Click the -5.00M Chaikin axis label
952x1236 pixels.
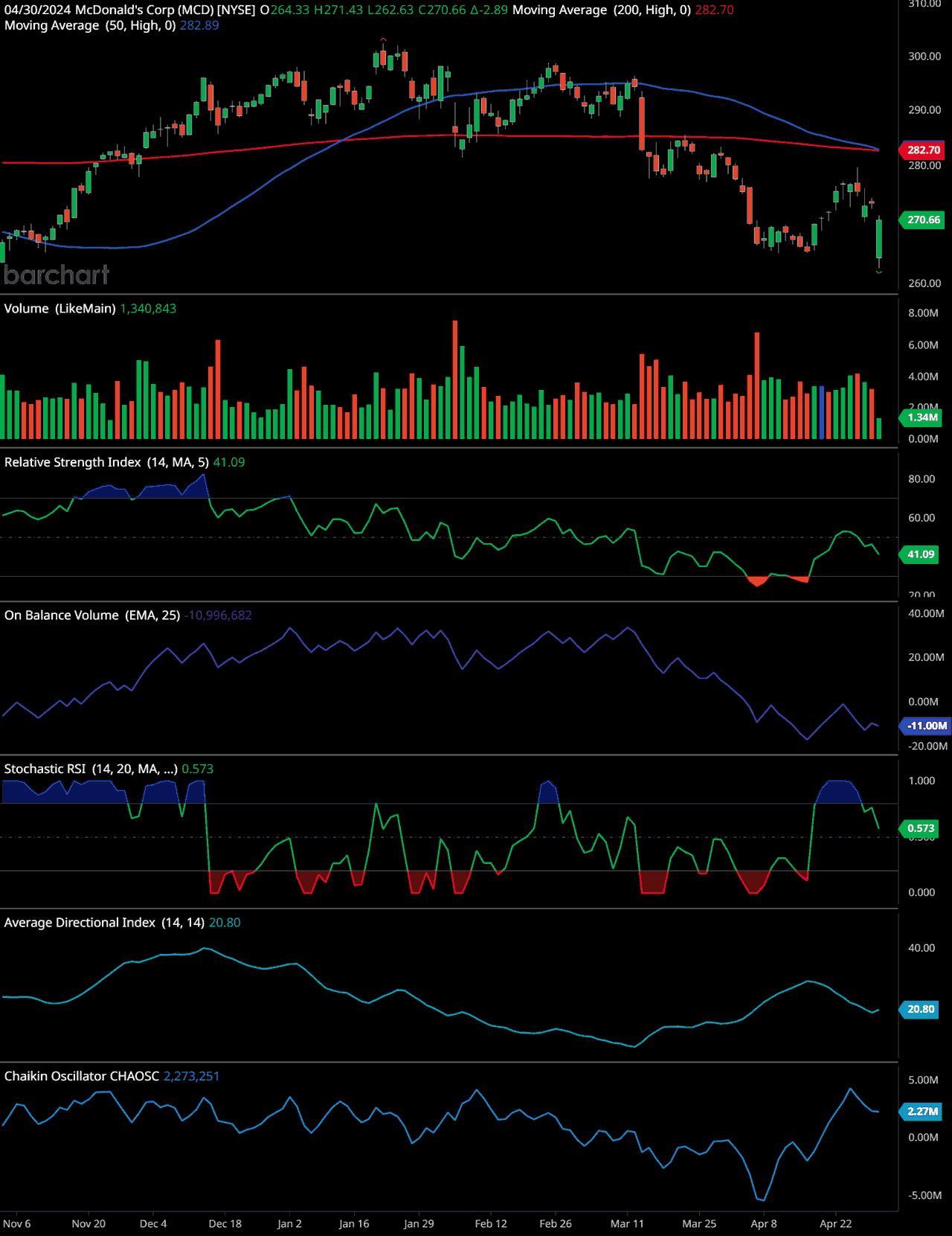[924, 1195]
